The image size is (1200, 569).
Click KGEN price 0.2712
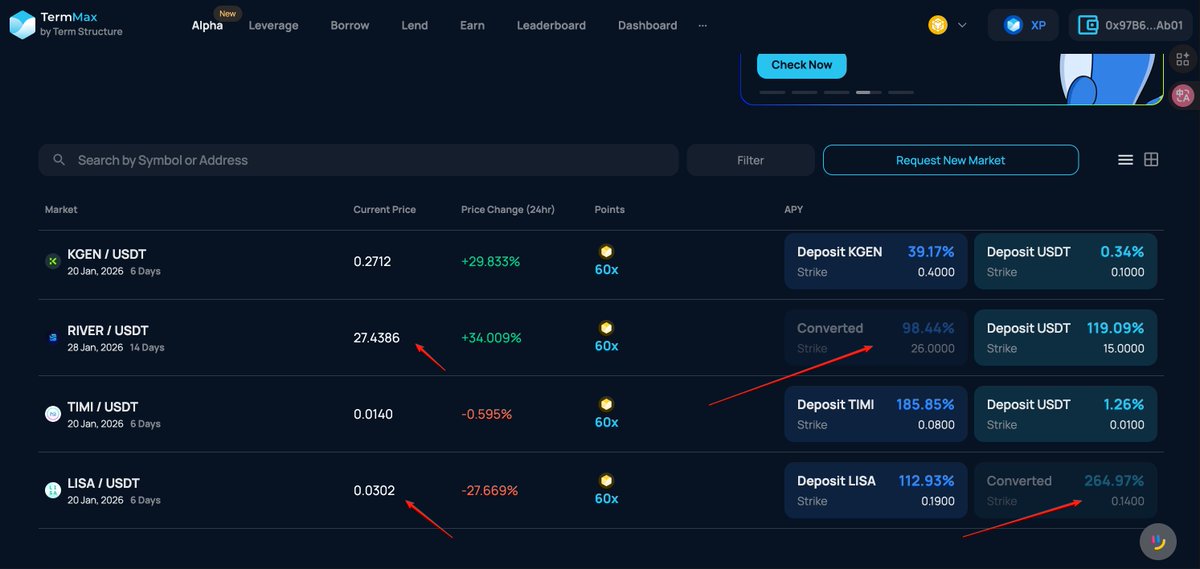(x=372, y=262)
